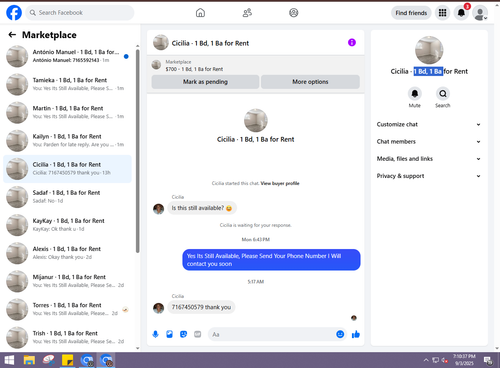This screenshot has width=500, height=368.
Task: Attach a file with photo icon
Action: 169,334
